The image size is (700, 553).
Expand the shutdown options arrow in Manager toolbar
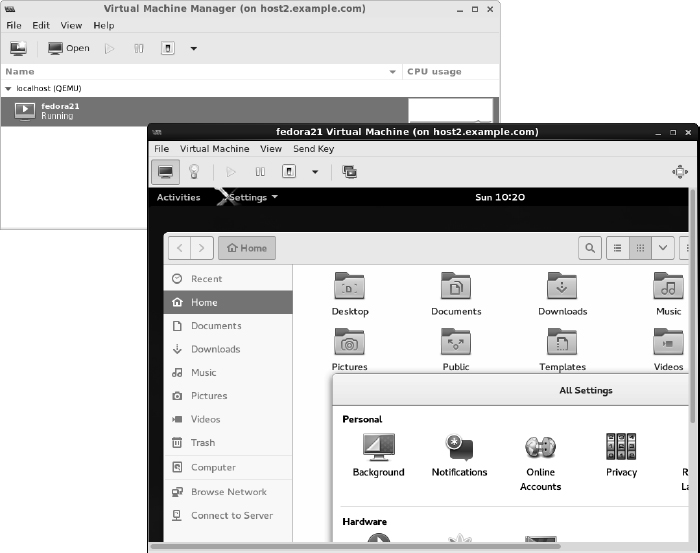click(x=193, y=48)
